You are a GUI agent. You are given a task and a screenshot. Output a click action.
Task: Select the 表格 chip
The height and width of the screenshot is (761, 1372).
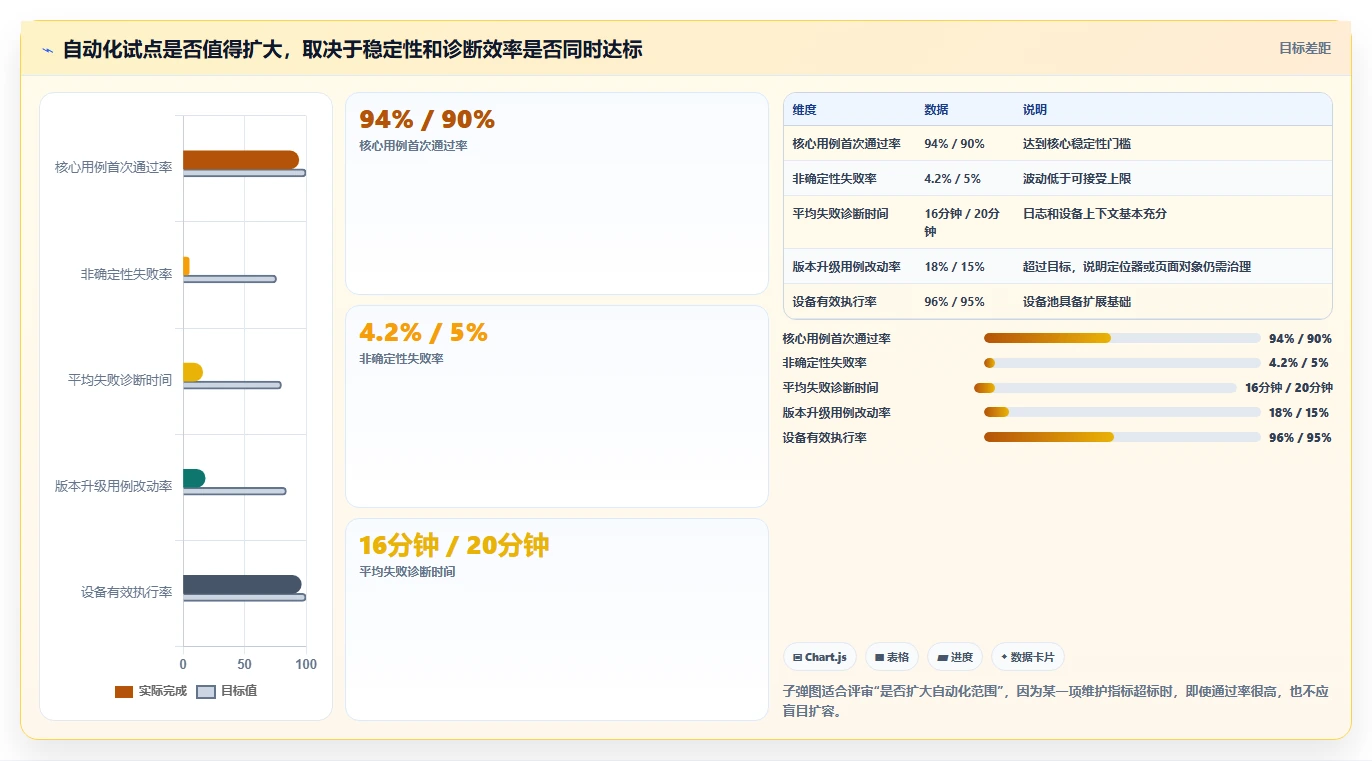point(892,657)
